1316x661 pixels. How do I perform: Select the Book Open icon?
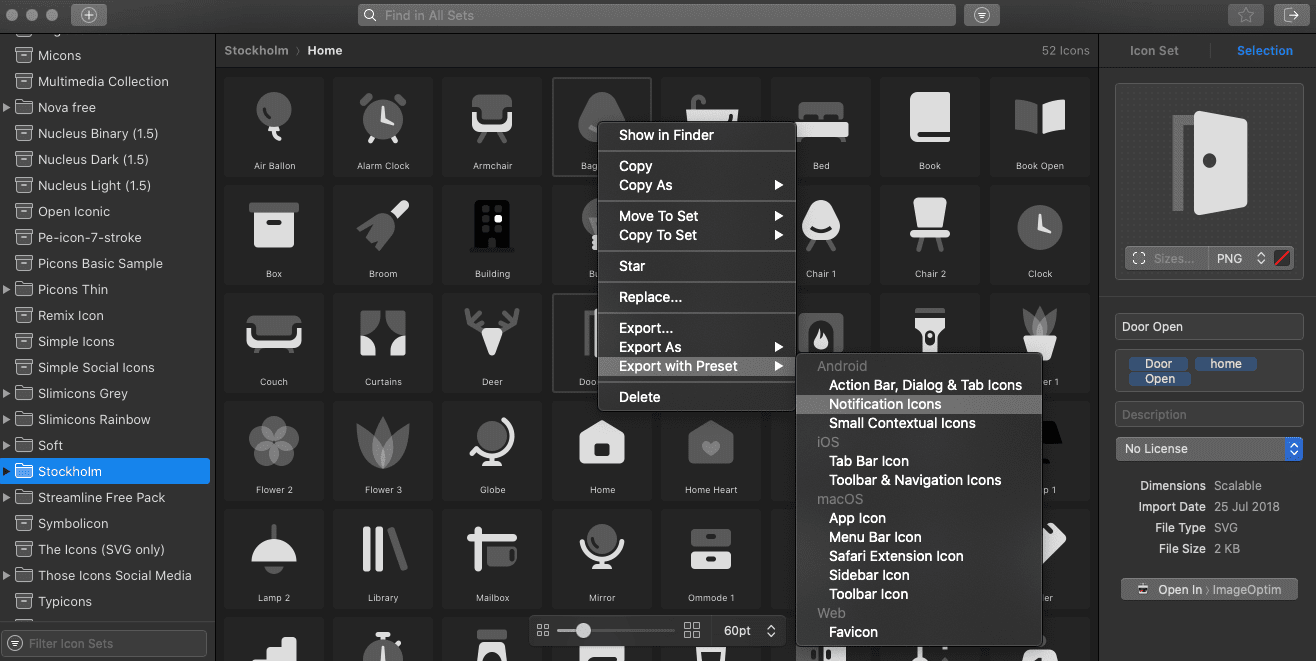pyautogui.click(x=1039, y=127)
